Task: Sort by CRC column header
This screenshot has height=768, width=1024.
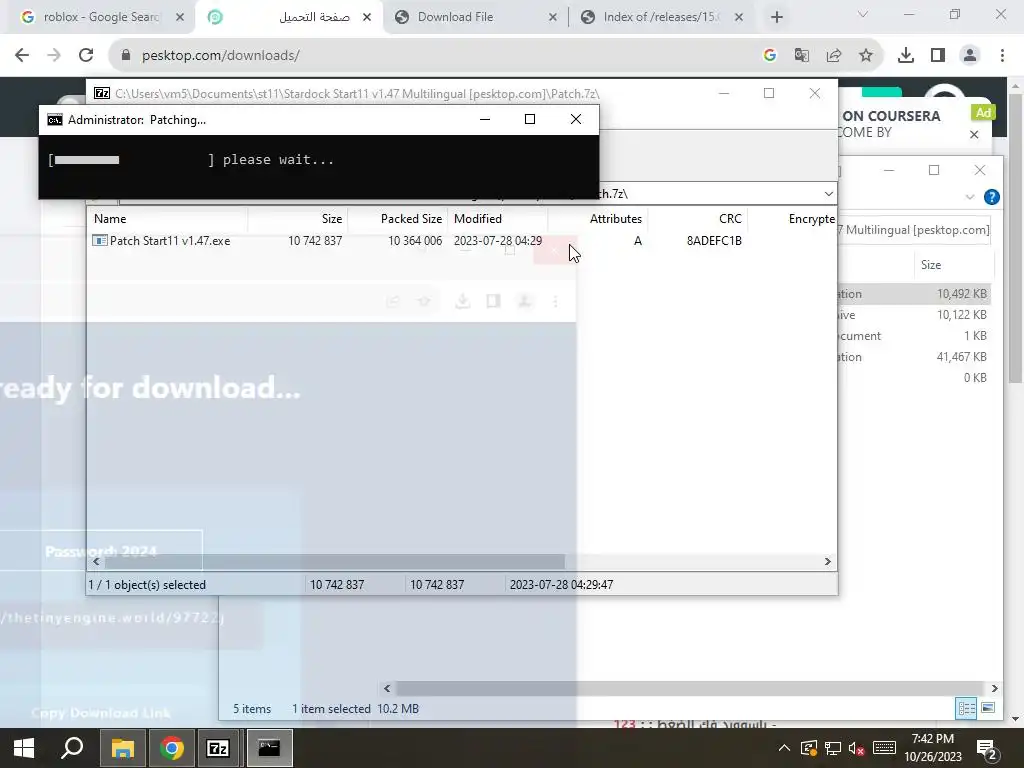Action: click(x=697, y=219)
